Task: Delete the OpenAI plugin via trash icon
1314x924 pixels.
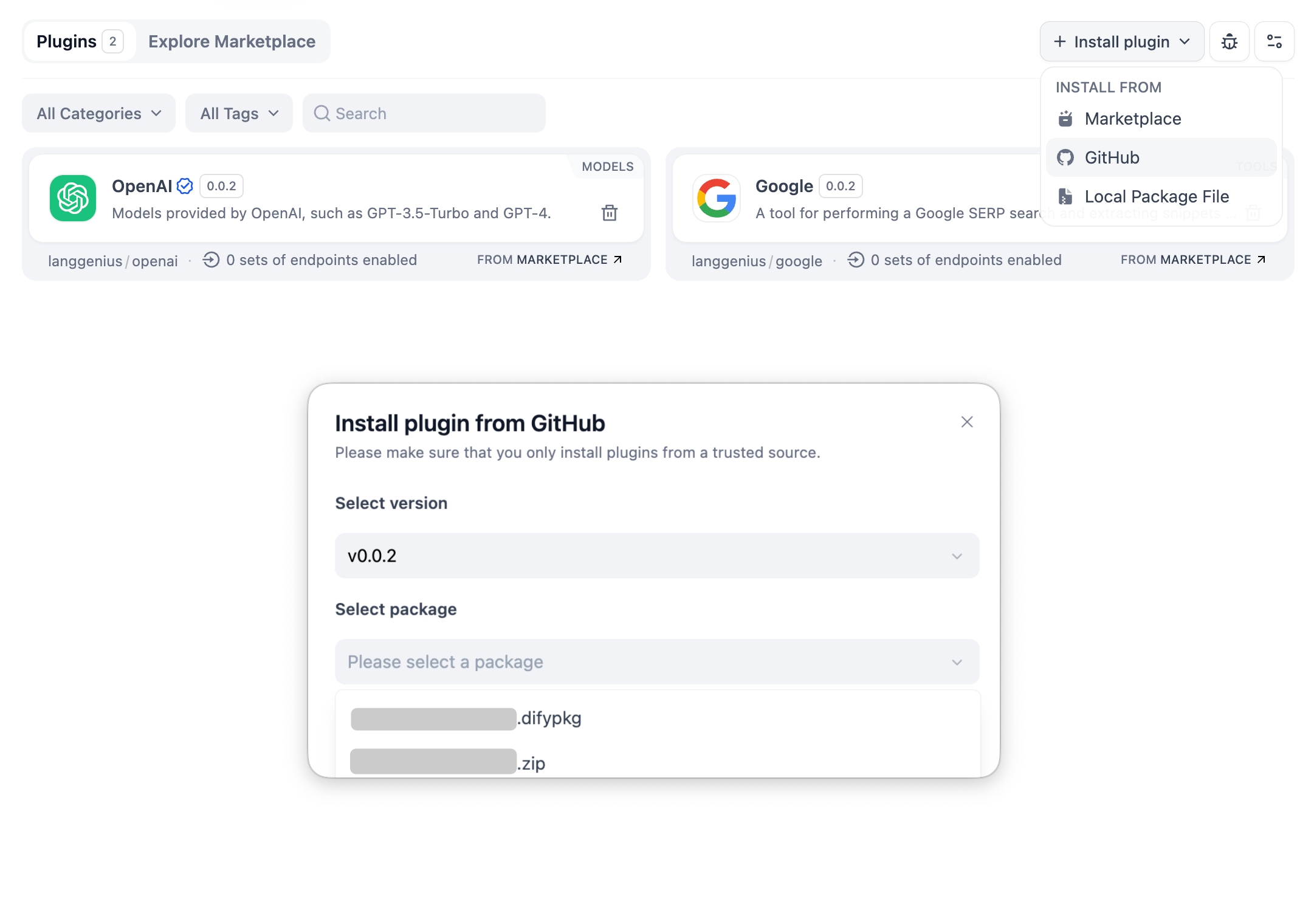Action: (609, 213)
